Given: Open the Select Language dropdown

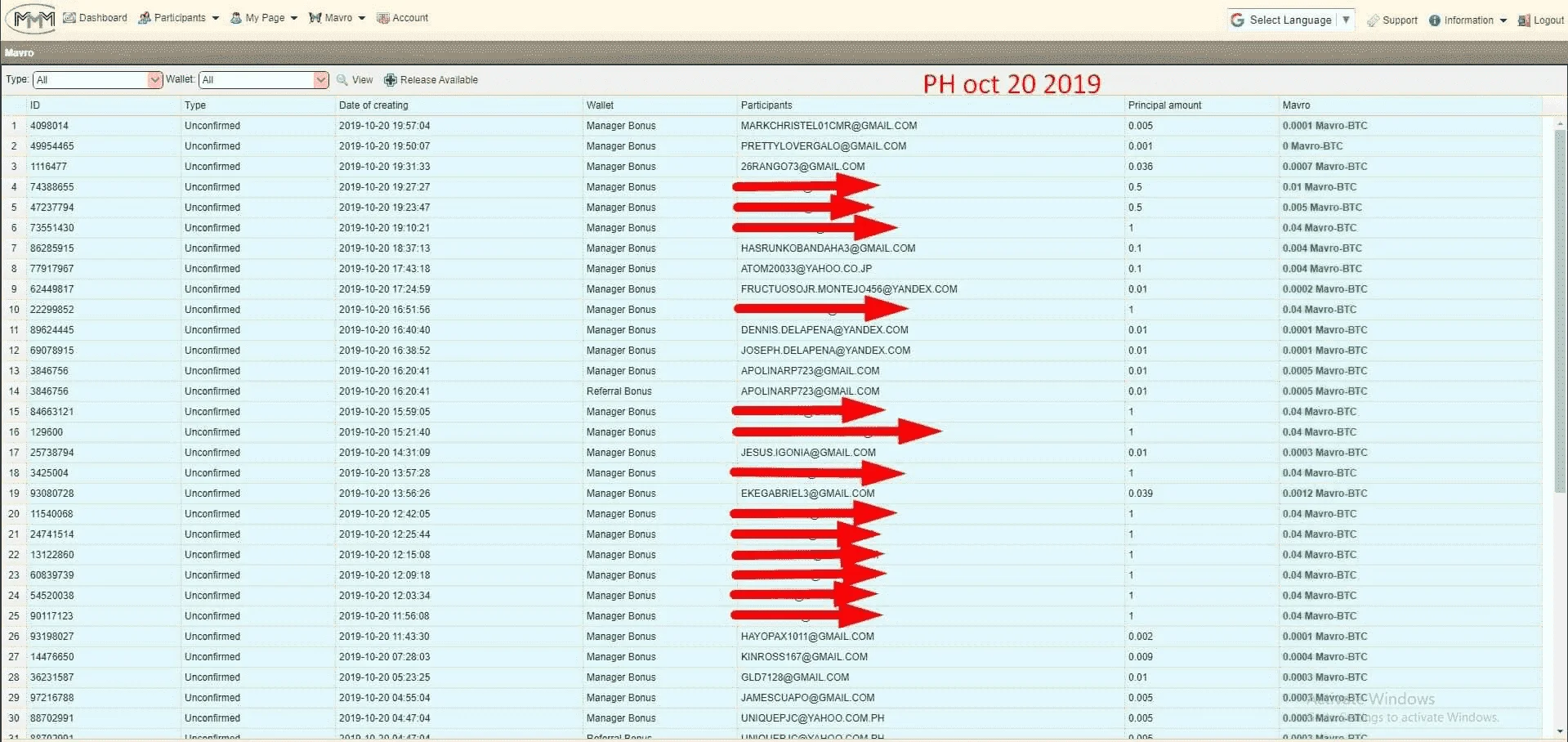Looking at the screenshot, I should (x=1291, y=20).
